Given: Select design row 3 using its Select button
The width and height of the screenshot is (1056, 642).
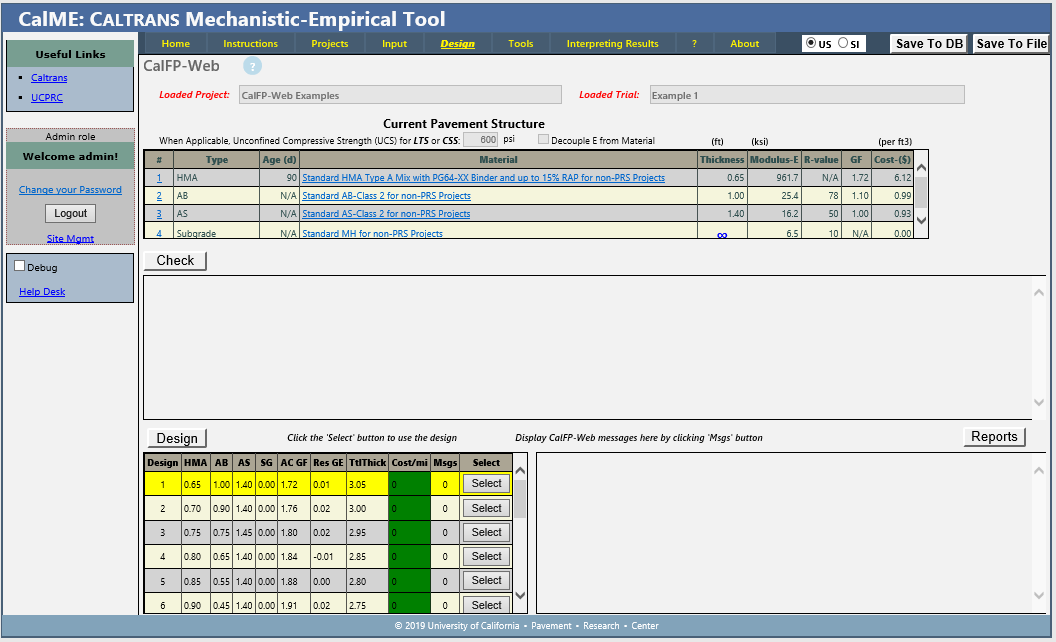Looking at the screenshot, I should coord(486,532).
